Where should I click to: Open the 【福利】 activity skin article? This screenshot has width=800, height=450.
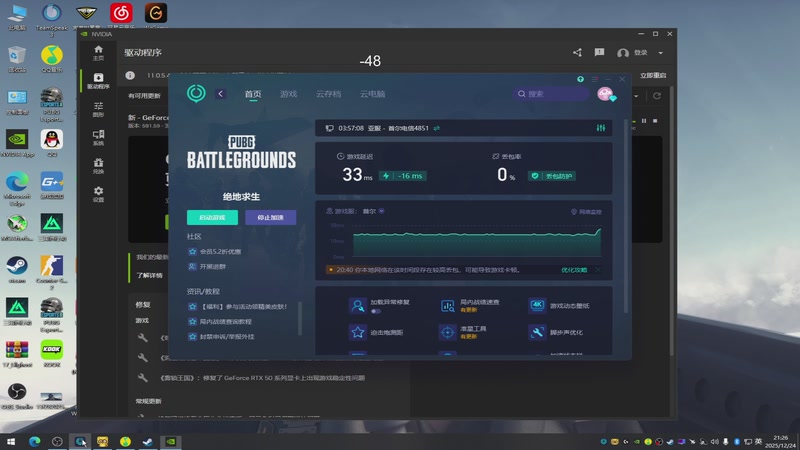pos(238,307)
